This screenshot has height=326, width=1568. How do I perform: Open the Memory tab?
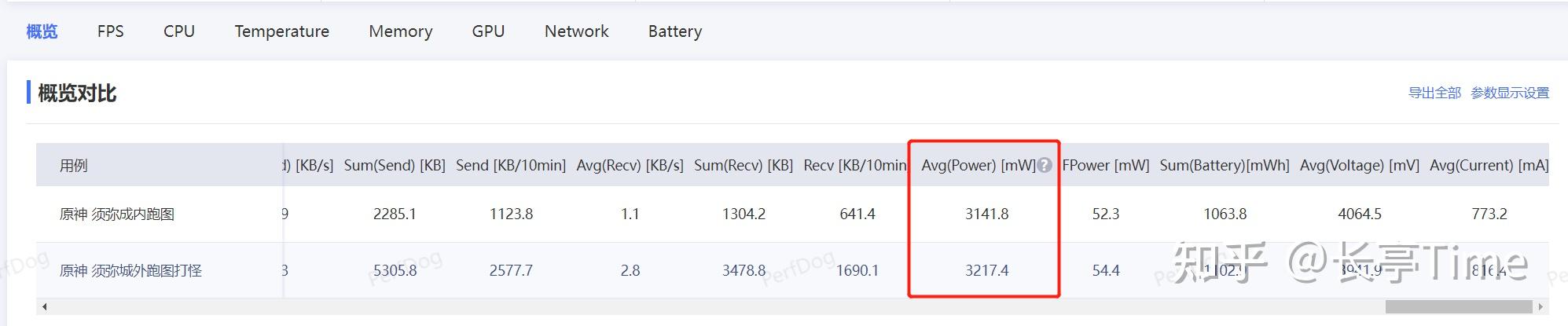pyautogui.click(x=400, y=31)
